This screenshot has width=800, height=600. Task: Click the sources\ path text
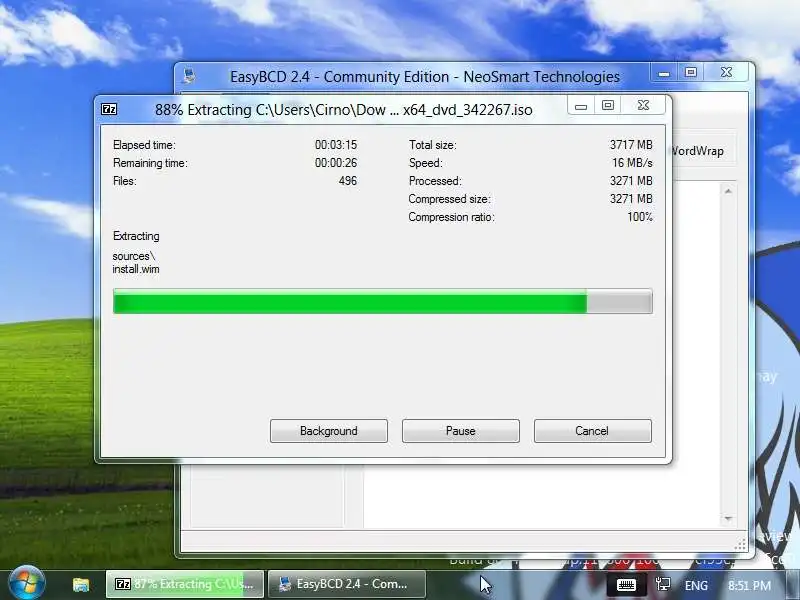[133, 256]
